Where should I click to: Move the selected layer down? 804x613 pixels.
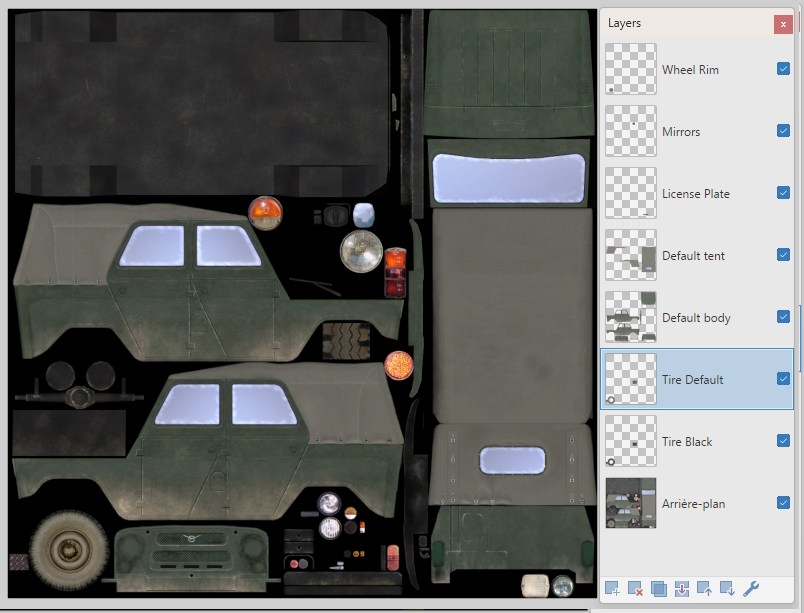727,588
